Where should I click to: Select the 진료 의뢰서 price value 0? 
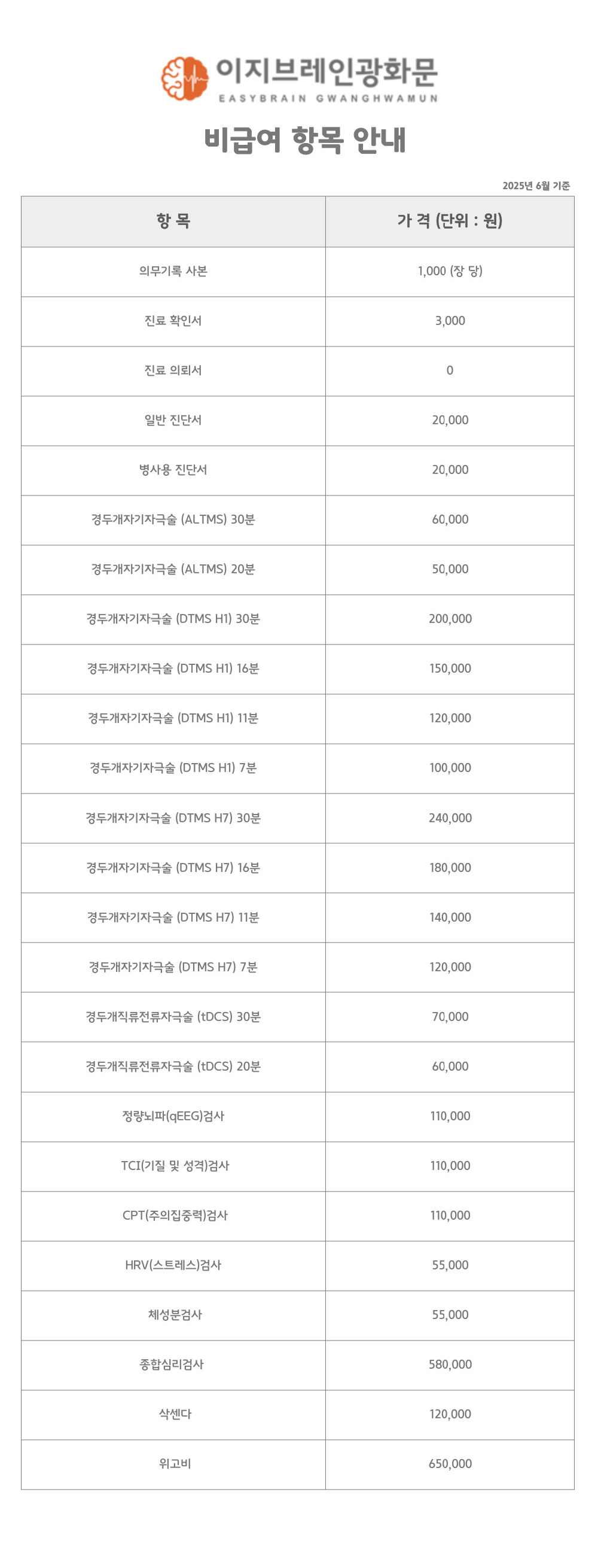pyautogui.click(x=450, y=370)
